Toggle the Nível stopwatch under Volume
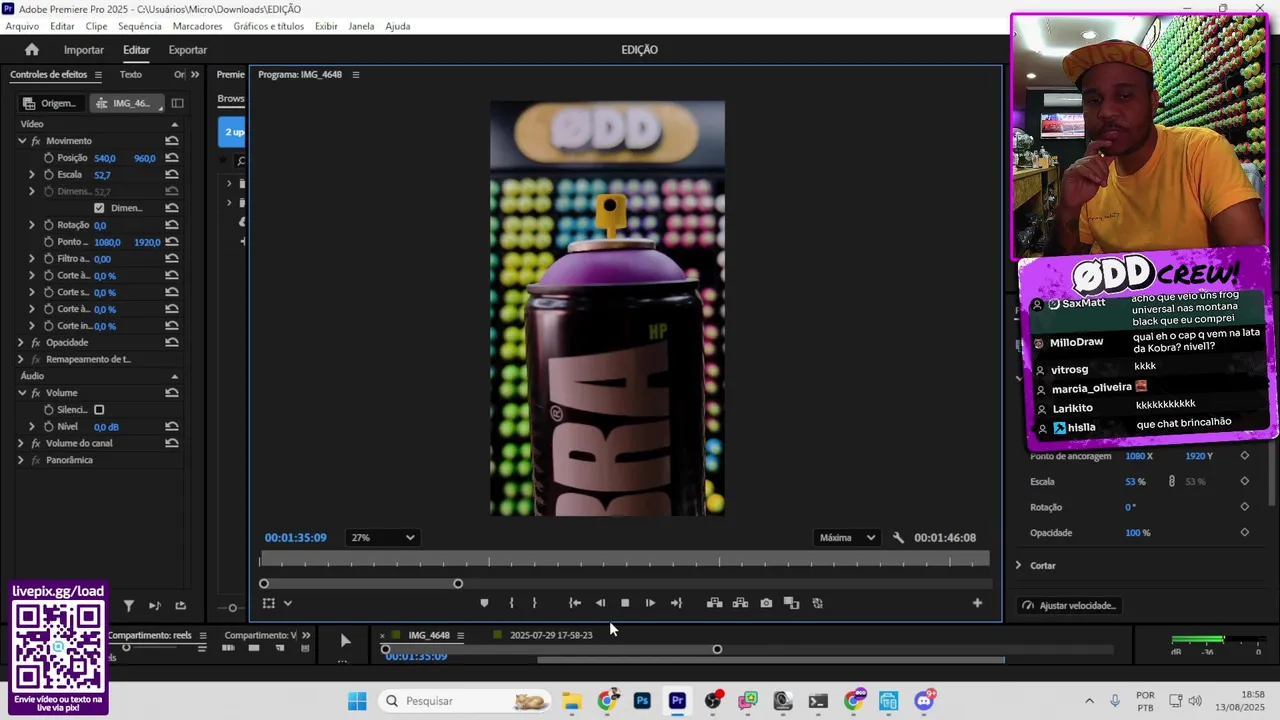The width and height of the screenshot is (1280, 720). pyautogui.click(x=49, y=427)
